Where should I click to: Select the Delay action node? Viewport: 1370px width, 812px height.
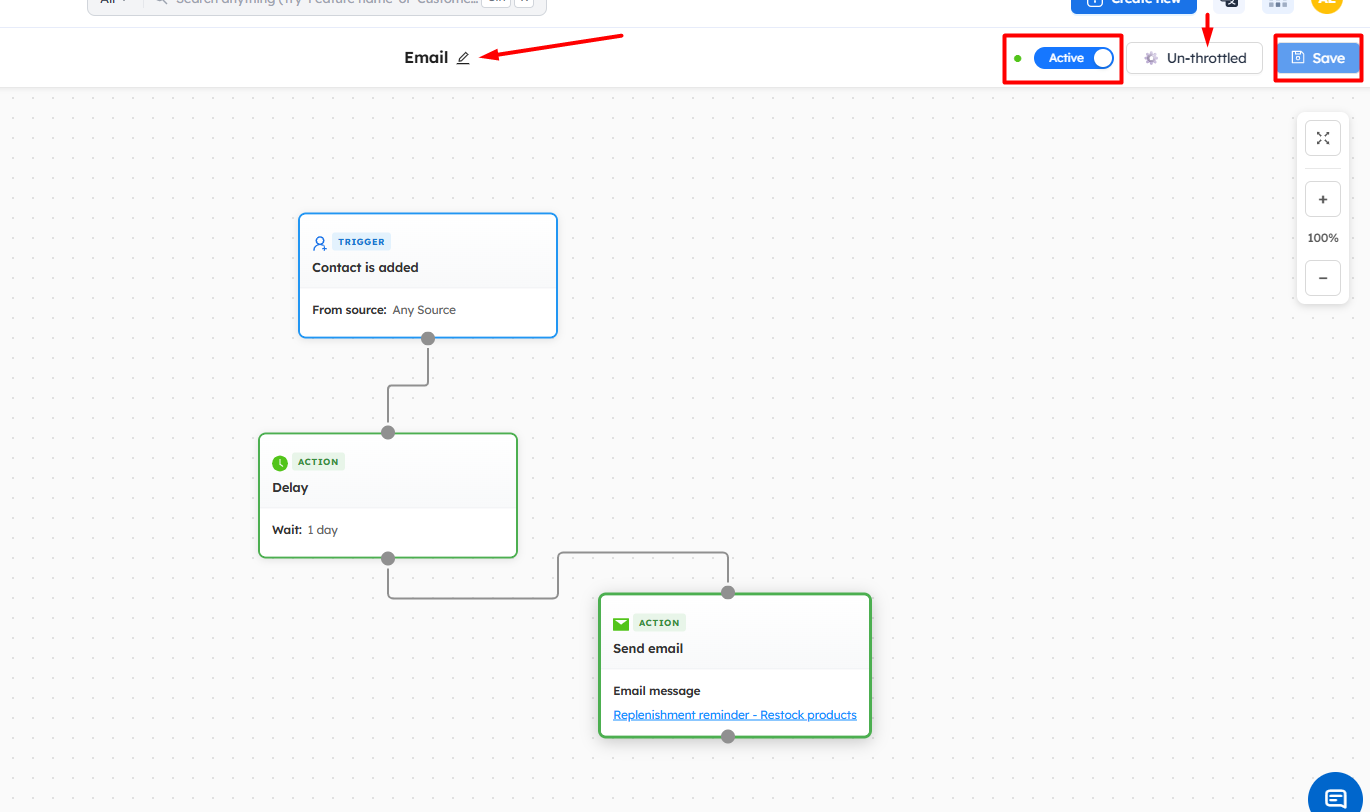tap(387, 488)
